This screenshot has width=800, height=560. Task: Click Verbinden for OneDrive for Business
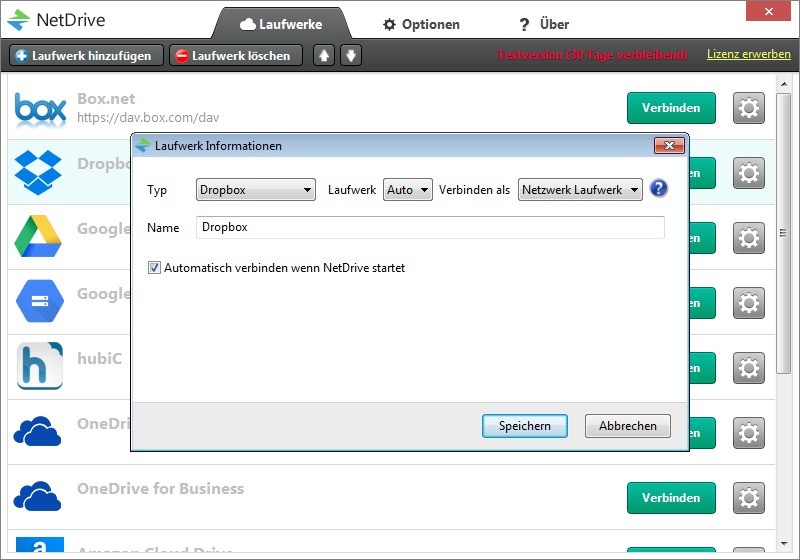click(671, 498)
